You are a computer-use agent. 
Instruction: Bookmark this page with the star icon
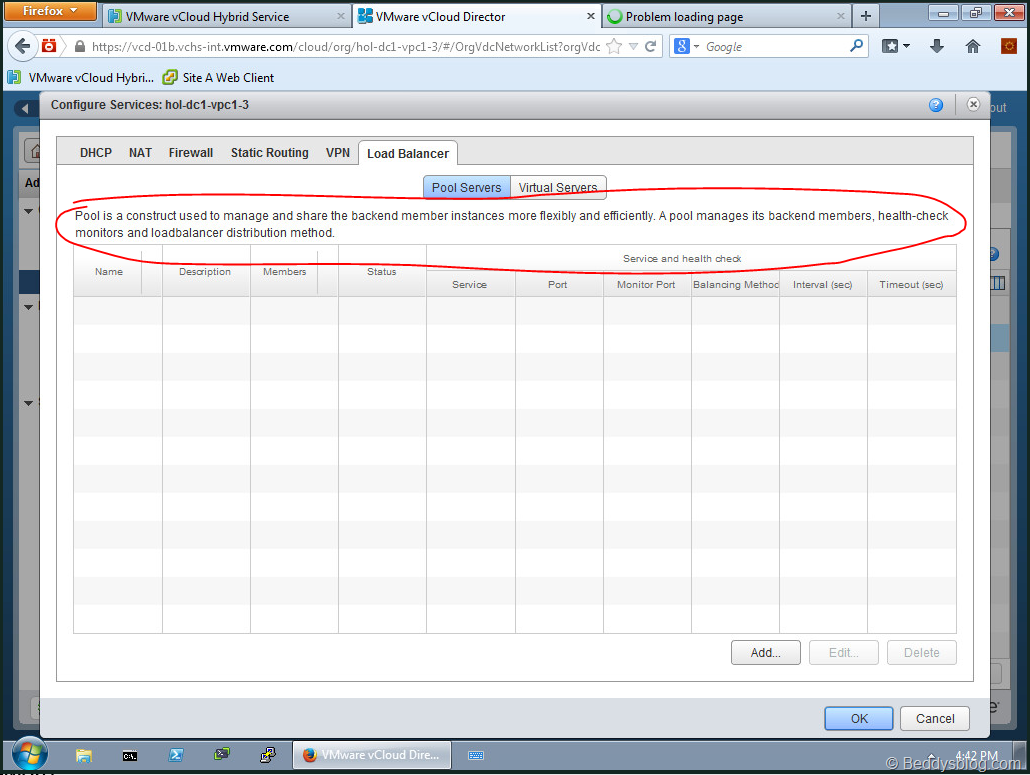pyautogui.click(x=614, y=47)
